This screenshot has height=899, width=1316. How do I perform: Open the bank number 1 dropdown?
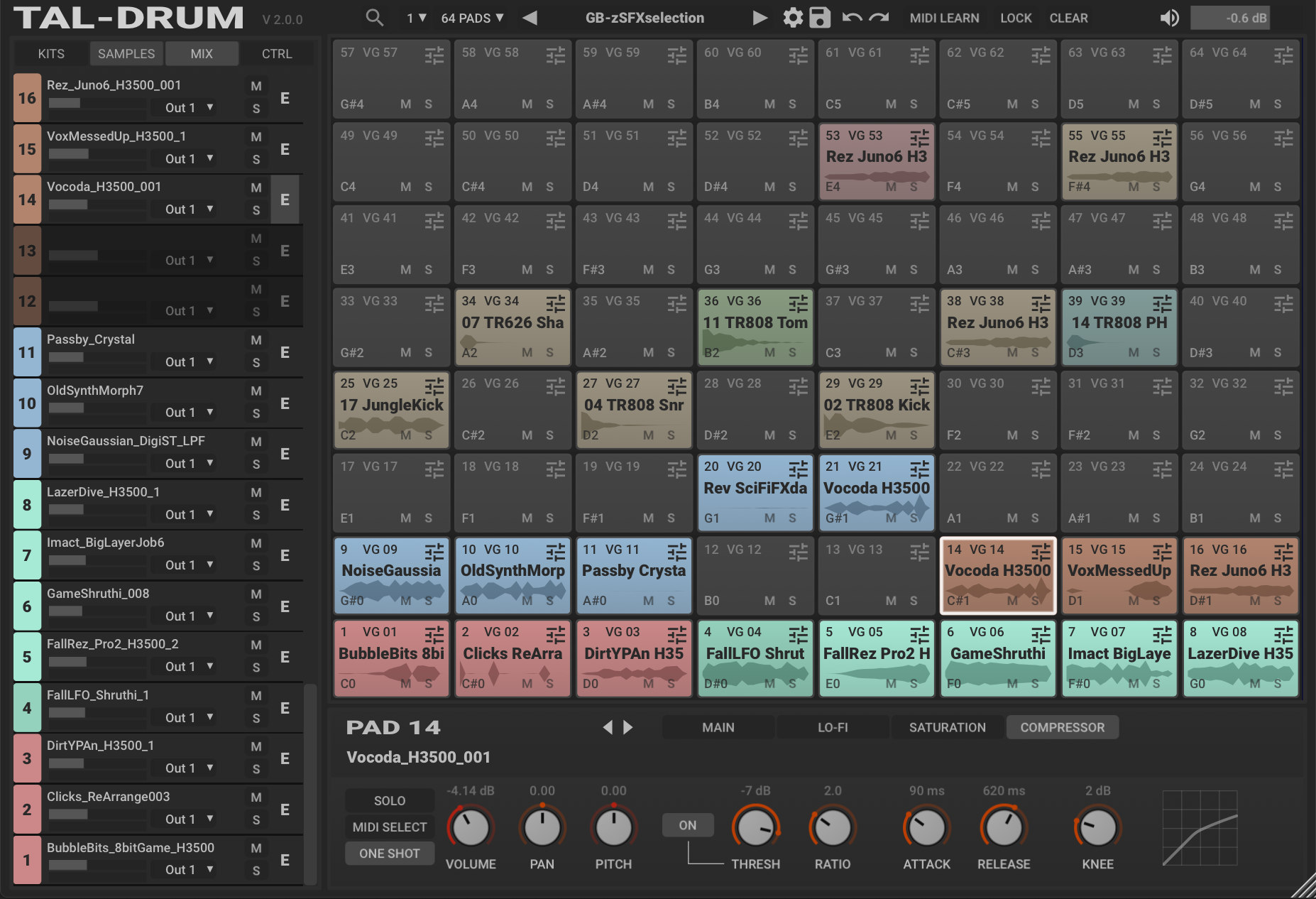(x=416, y=18)
